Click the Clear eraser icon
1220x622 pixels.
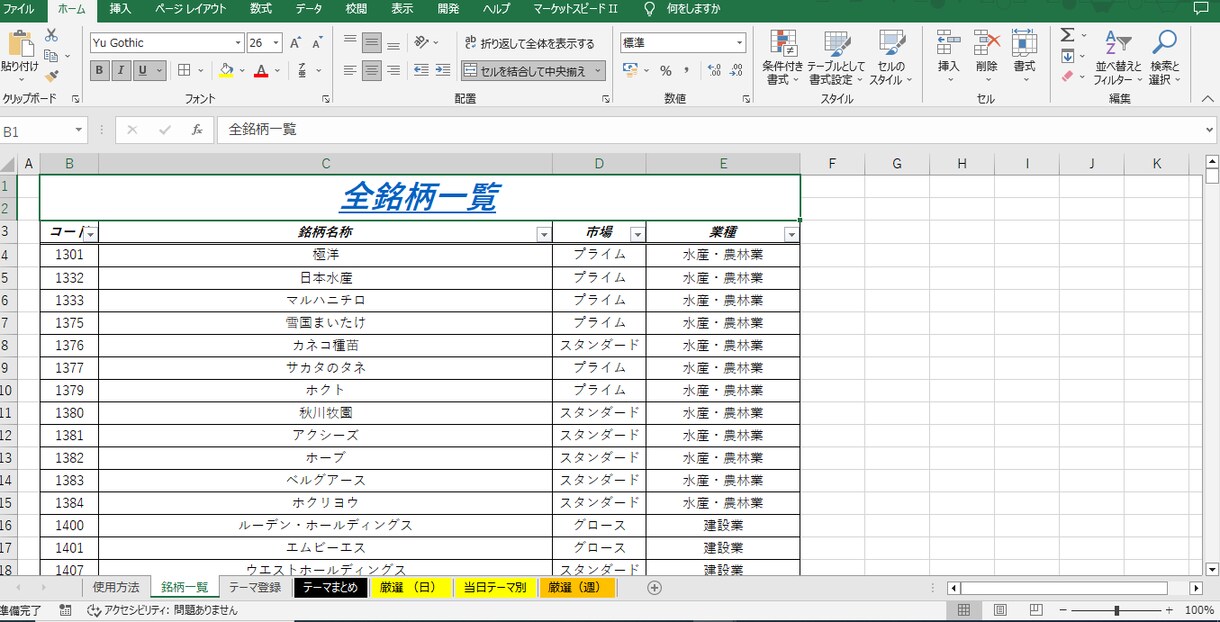pos(1067,76)
